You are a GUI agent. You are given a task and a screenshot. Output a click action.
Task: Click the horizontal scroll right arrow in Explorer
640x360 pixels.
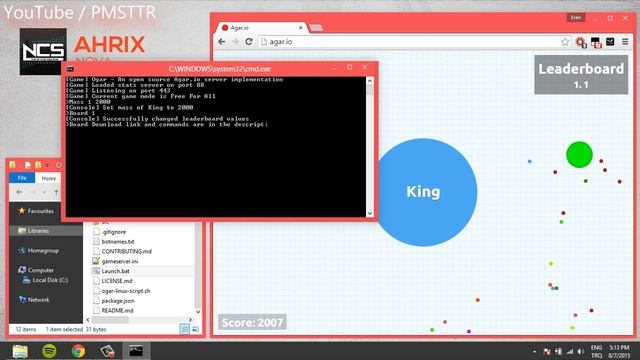pyautogui.click(x=190, y=320)
